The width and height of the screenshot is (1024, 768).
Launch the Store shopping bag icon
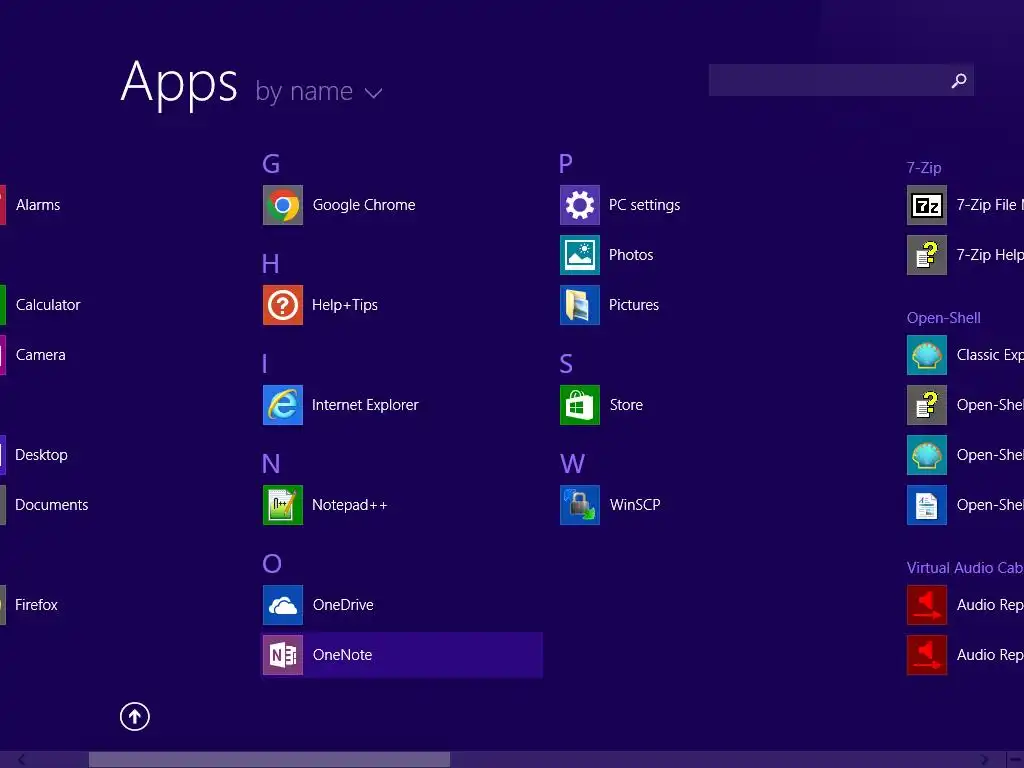[x=580, y=405]
